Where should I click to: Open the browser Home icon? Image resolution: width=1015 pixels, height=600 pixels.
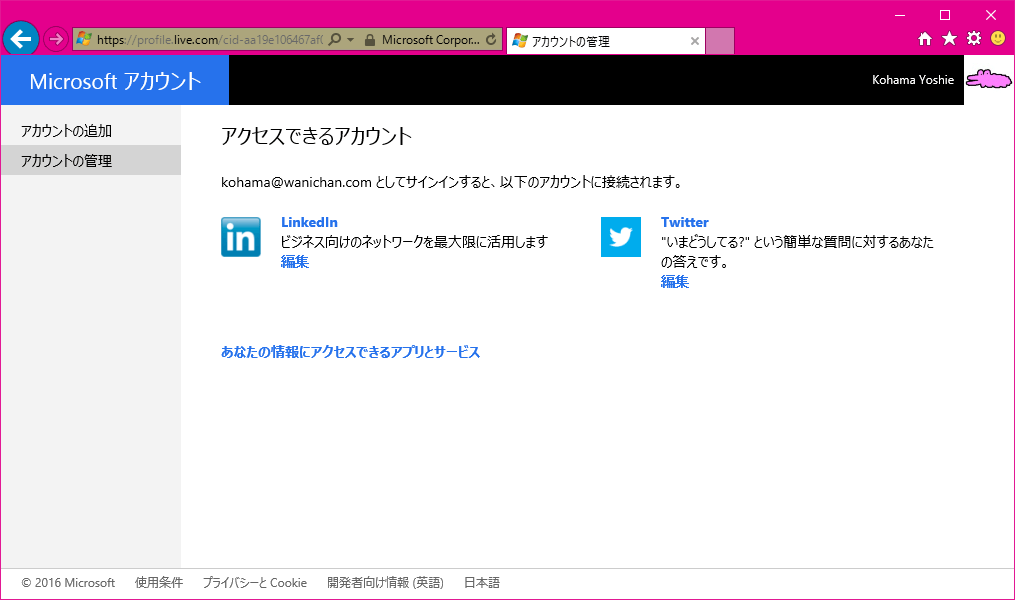click(x=925, y=39)
